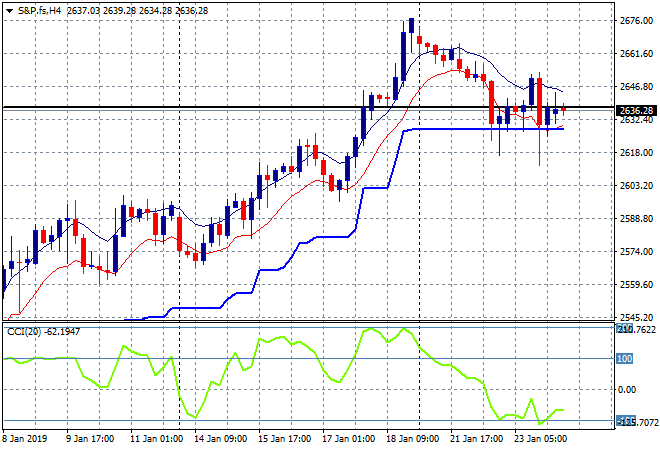This screenshot has width=660, height=450.
Task: Select the 2646.80 price axis label
Action: (636, 87)
